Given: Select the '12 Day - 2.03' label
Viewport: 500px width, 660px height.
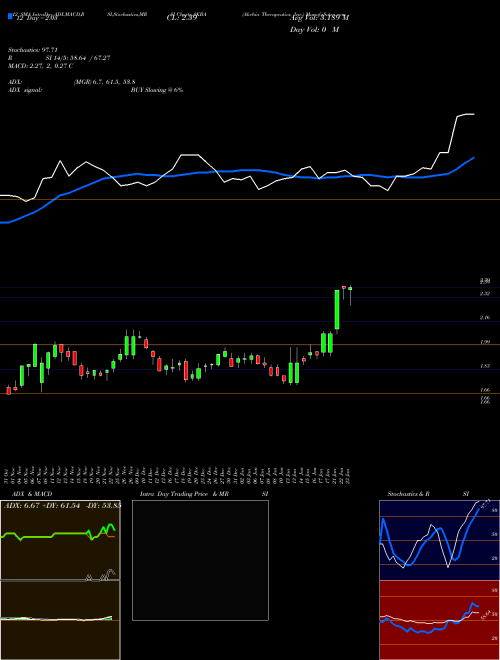Looking at the screenshot, I should [35, 19].
